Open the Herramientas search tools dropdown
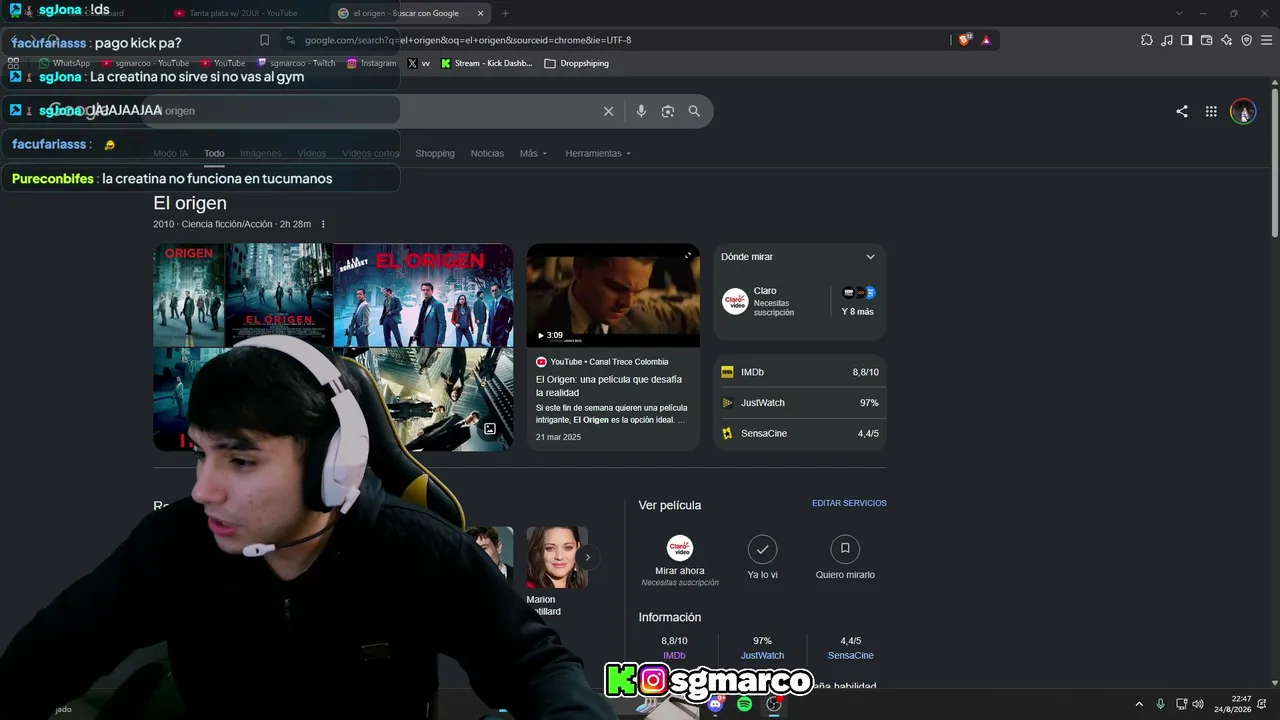Image resolution: width=1280 pixels, height=720 pixels. coord(598,153)
